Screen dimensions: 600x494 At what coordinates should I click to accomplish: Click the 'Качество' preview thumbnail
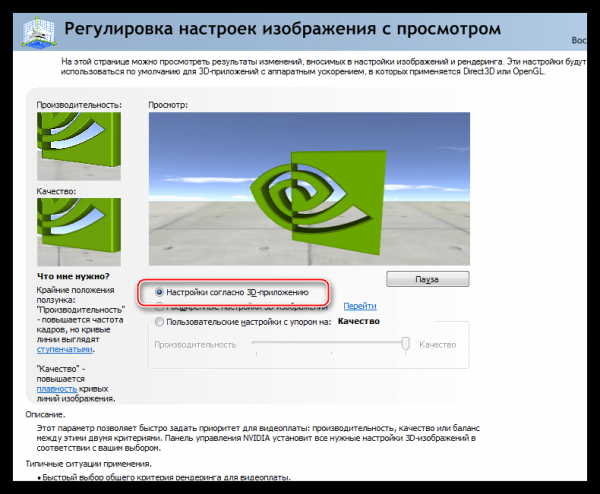[79, 232]
